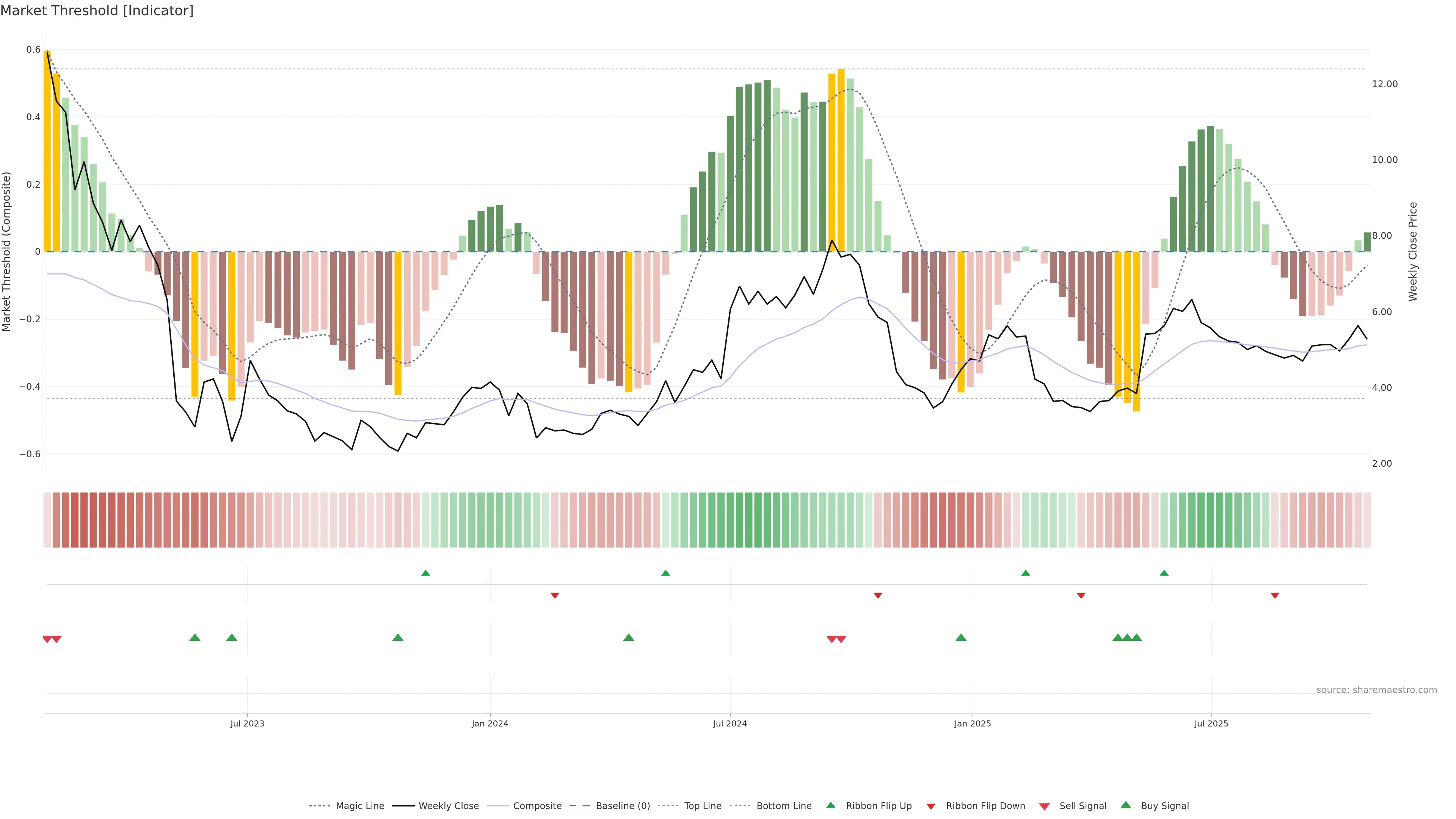Image resolution: width=1456 pixels, height=819 pixels.
Task: Click the Buy Signal legend marker
Action: point(1125,805)
